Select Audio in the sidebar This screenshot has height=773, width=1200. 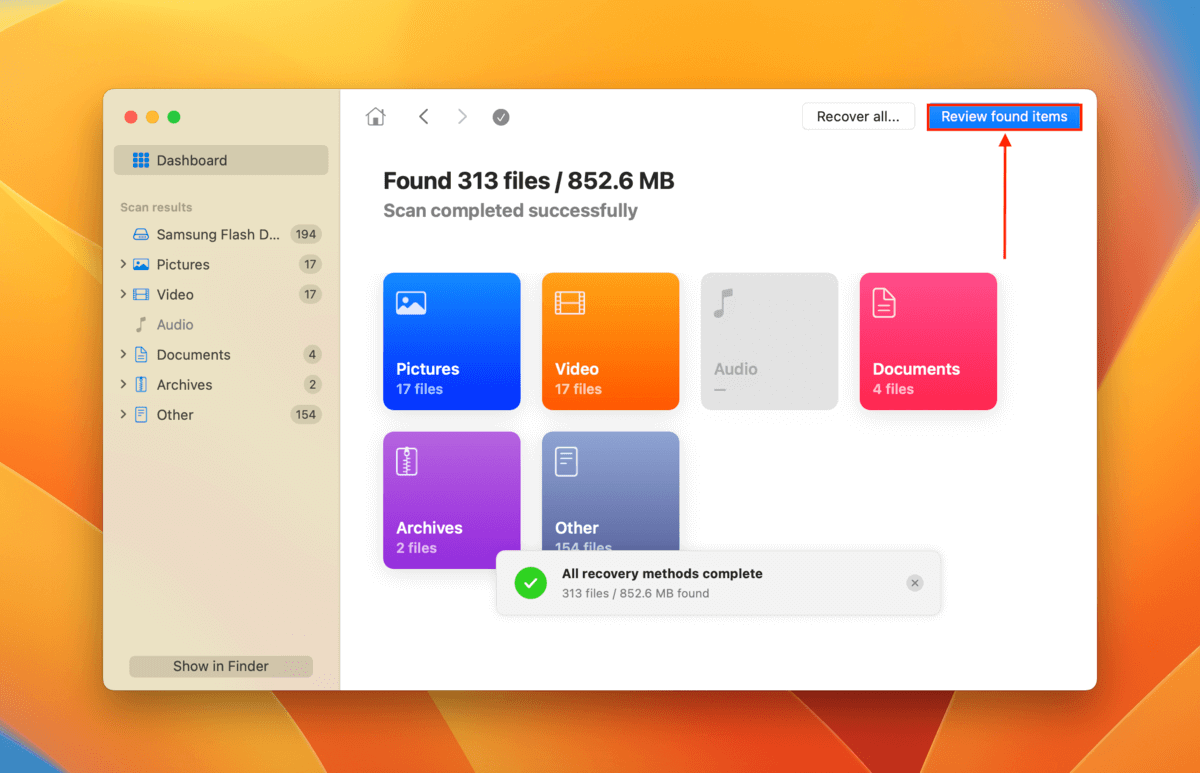tap(221, 325)
